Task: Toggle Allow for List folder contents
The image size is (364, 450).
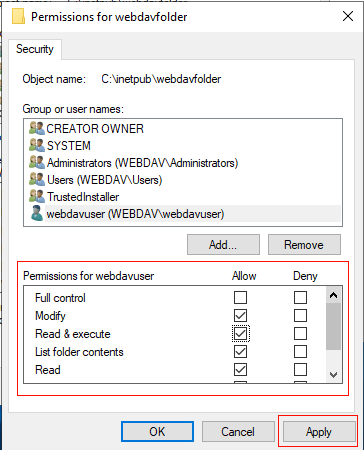Action: 240,351
